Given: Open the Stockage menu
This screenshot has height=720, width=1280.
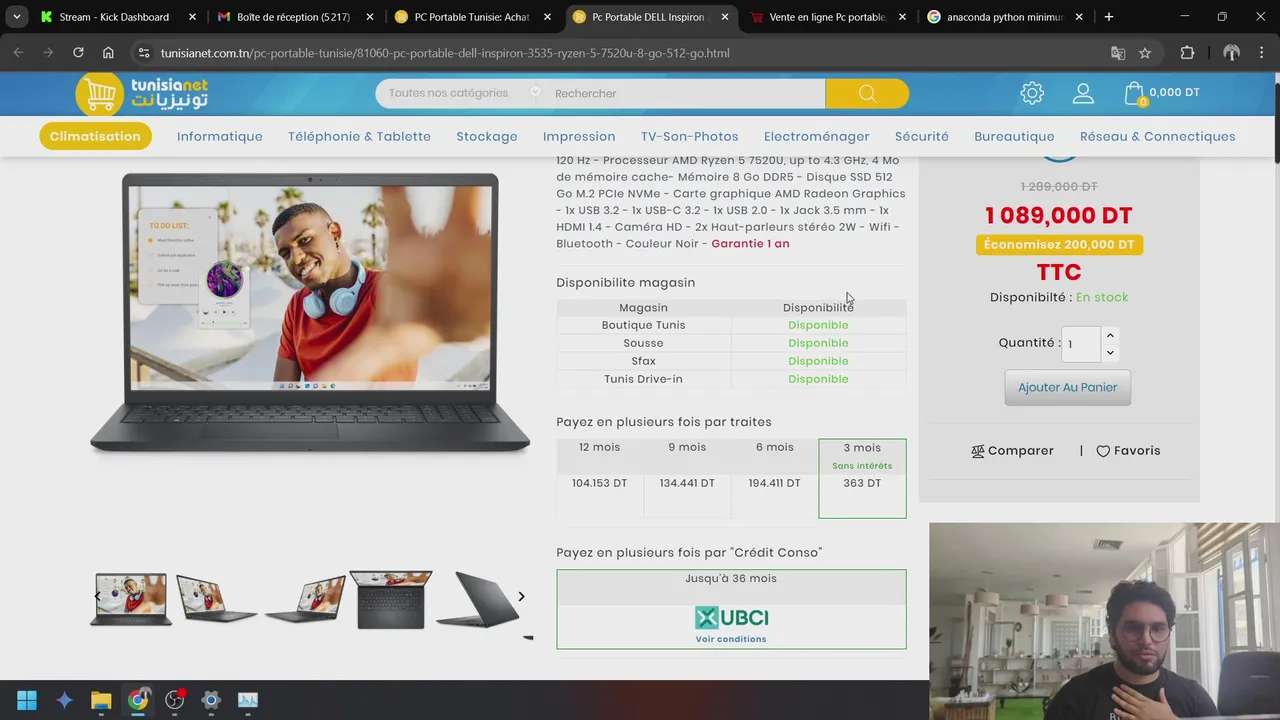Looking at the screenshot, I should tap(487, 137).
